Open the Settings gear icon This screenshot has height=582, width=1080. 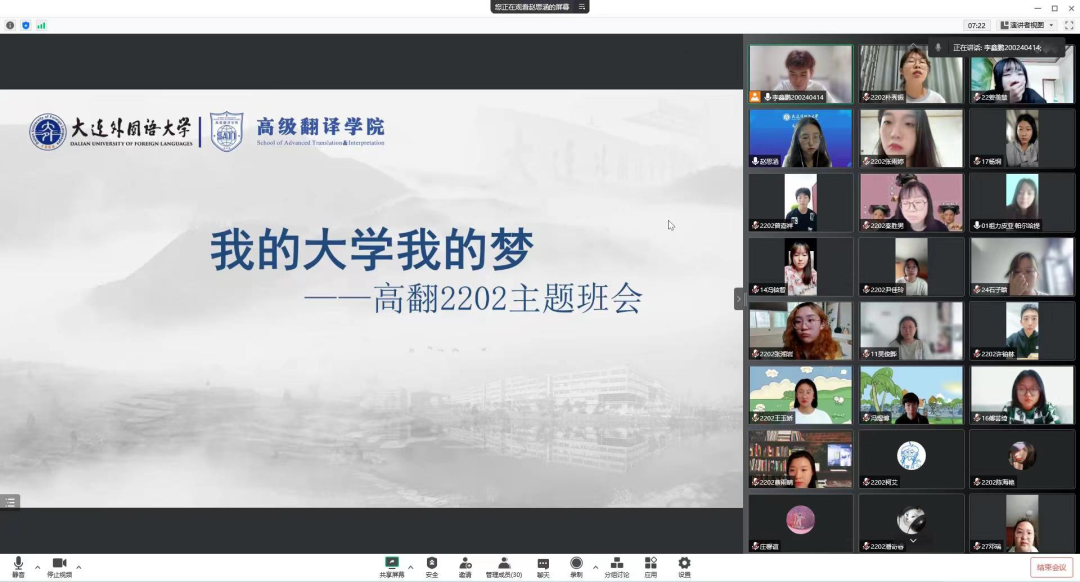(684, 566)
